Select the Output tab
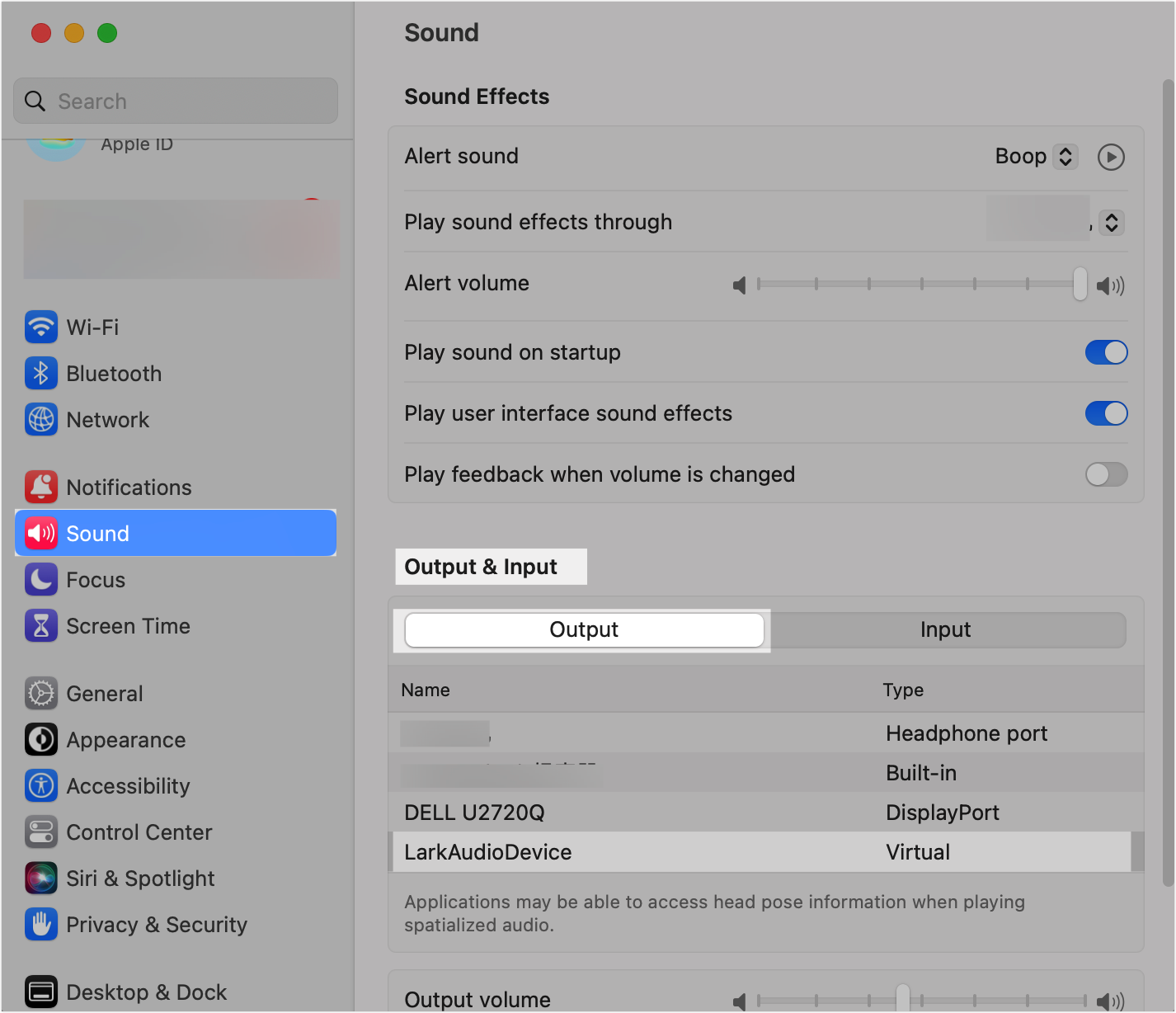The height and width of the screenshot is (1013, 1176). tap(583, 629)
